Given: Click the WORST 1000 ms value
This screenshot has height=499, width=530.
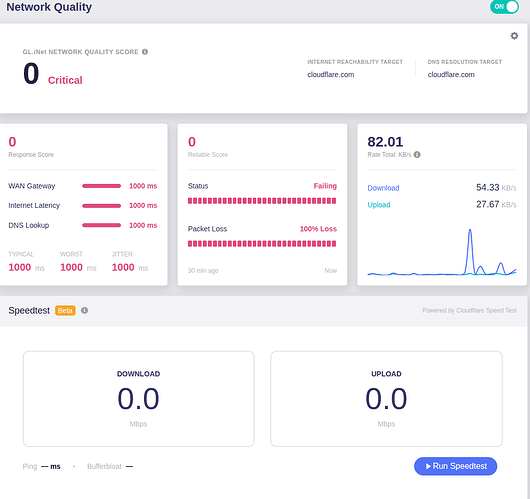Looking at the screenshot, I should click(78, 268).
